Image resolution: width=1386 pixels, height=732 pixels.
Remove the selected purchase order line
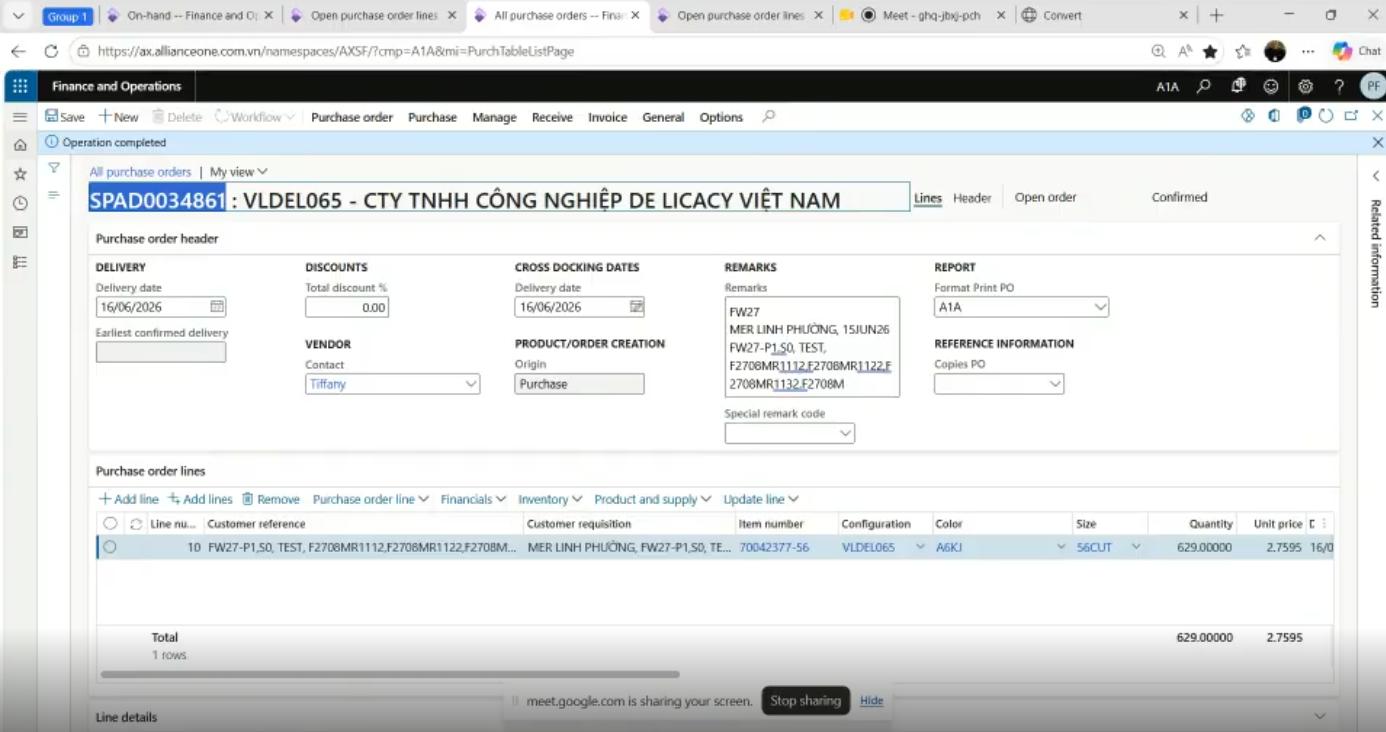(x=271, y=499)
